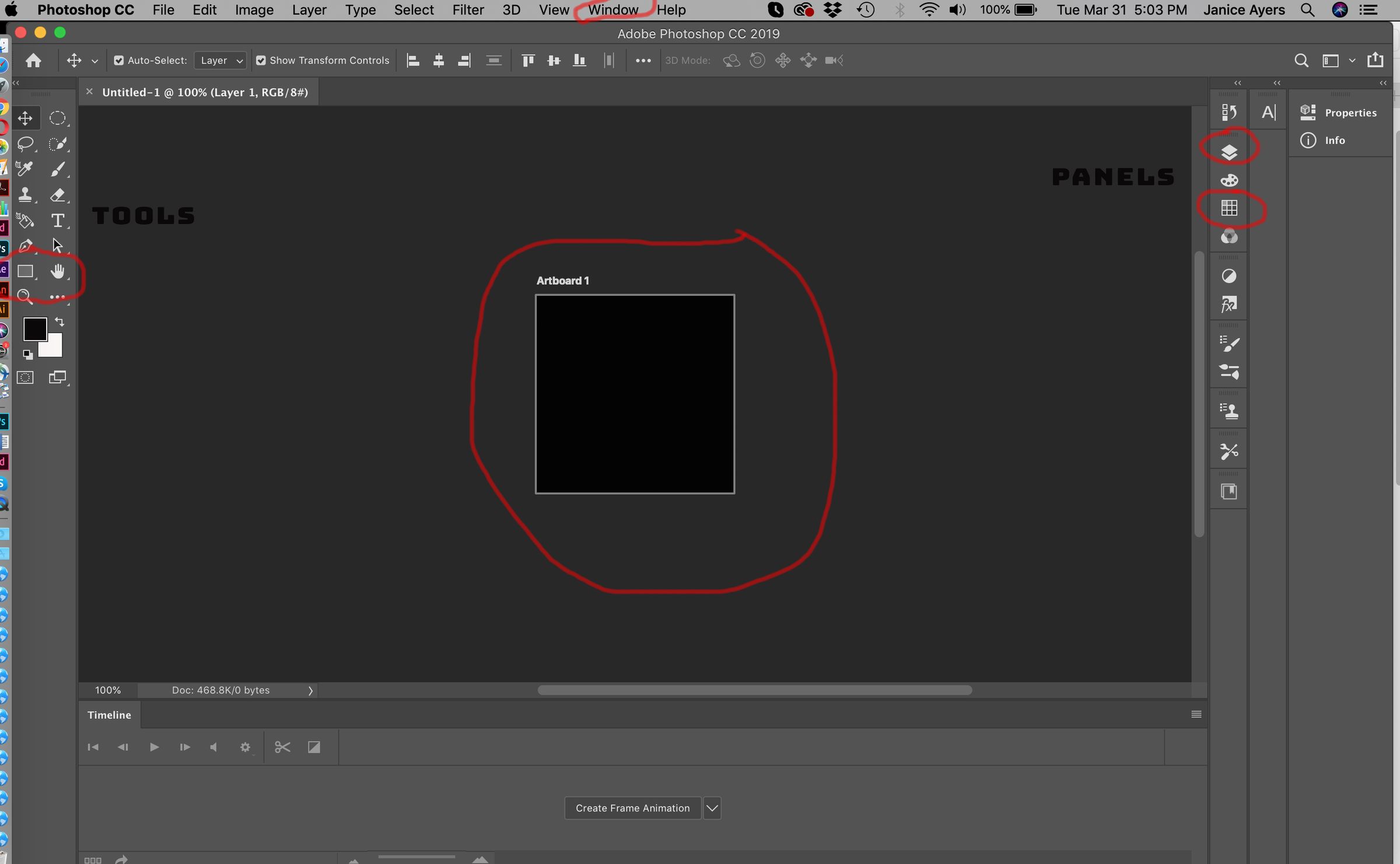Image resolution: width=1400 pixels, height=864 pixels.
Task: Toggle Quick Mask mode
Action: pos(25,377)
